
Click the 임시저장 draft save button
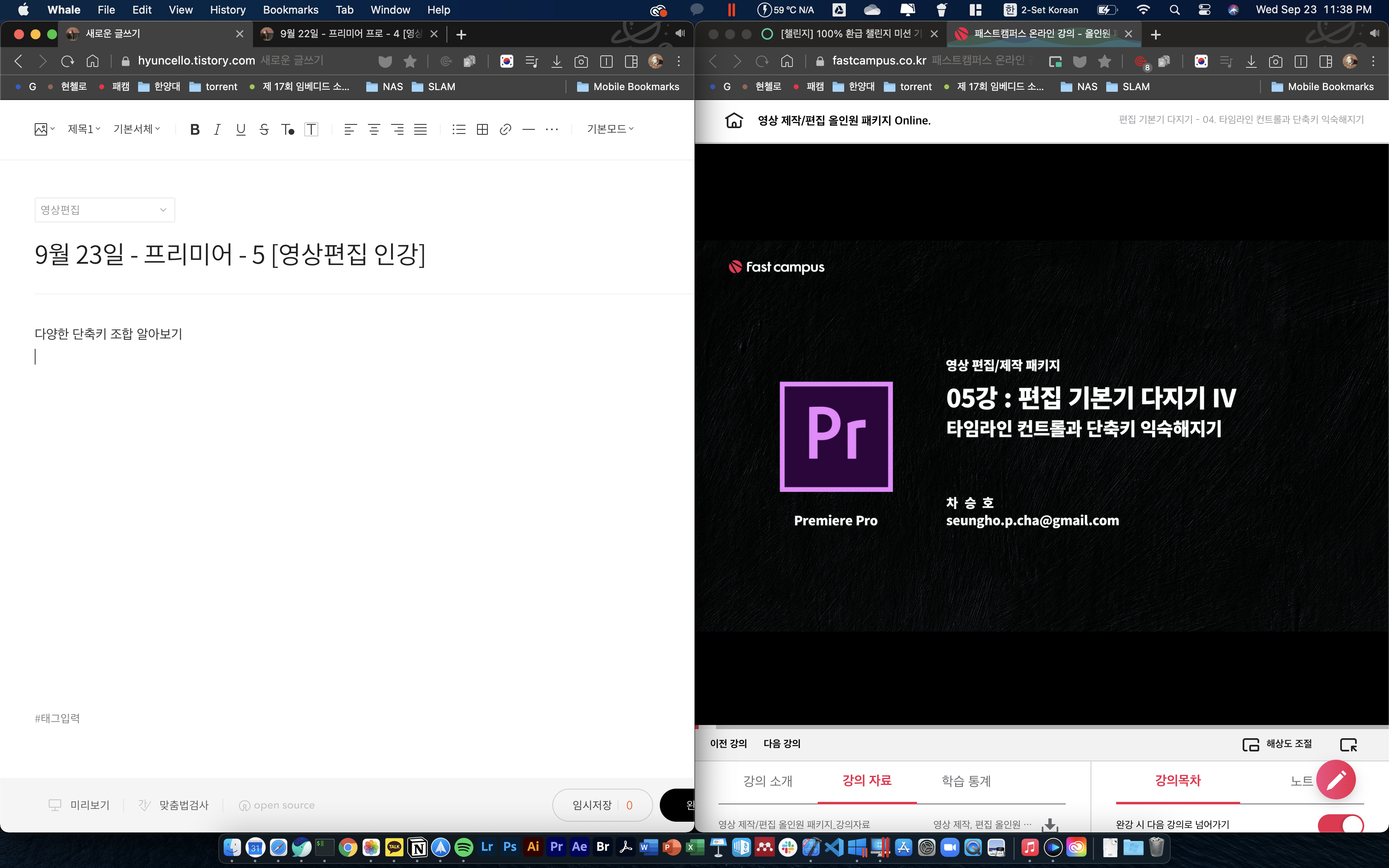(592, 805)
